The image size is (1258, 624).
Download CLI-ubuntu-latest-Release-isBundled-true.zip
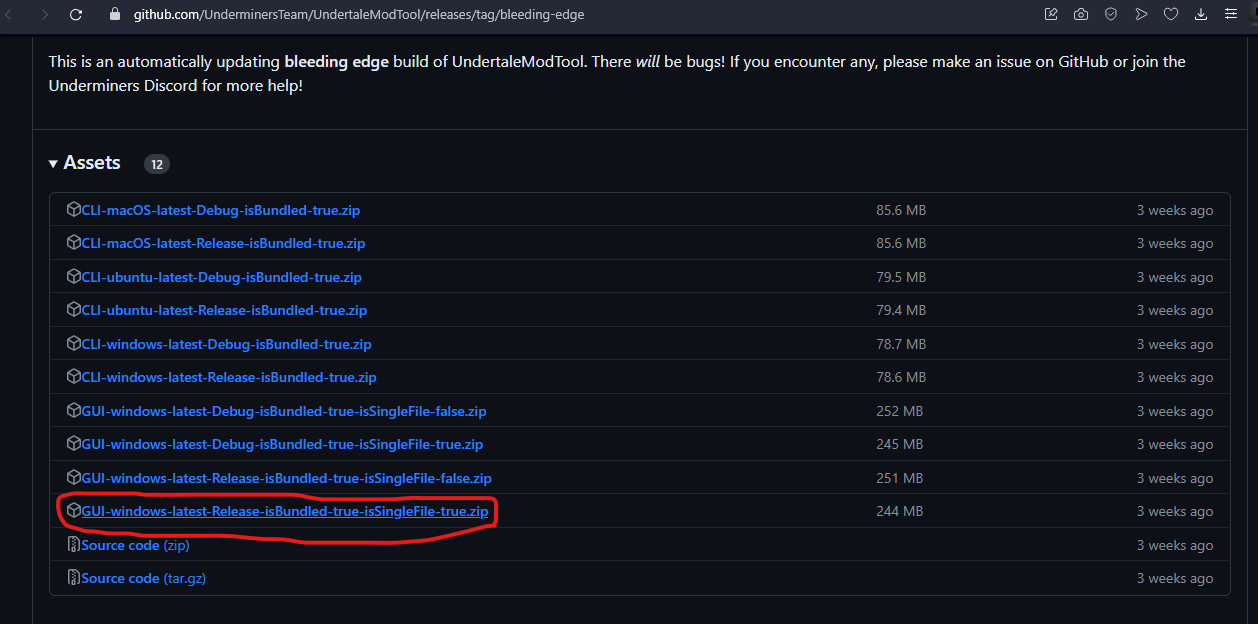point(224,310)
